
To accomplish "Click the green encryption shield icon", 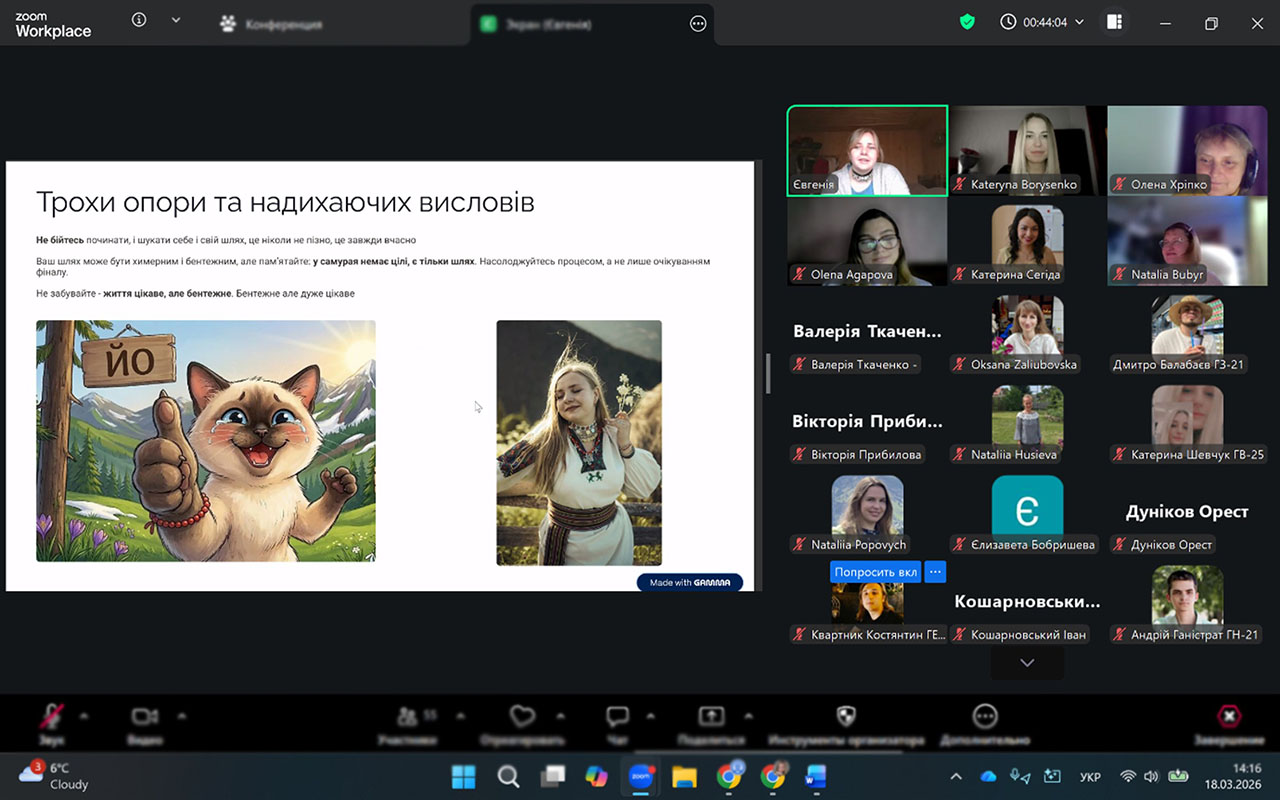I will click(967, 22).
